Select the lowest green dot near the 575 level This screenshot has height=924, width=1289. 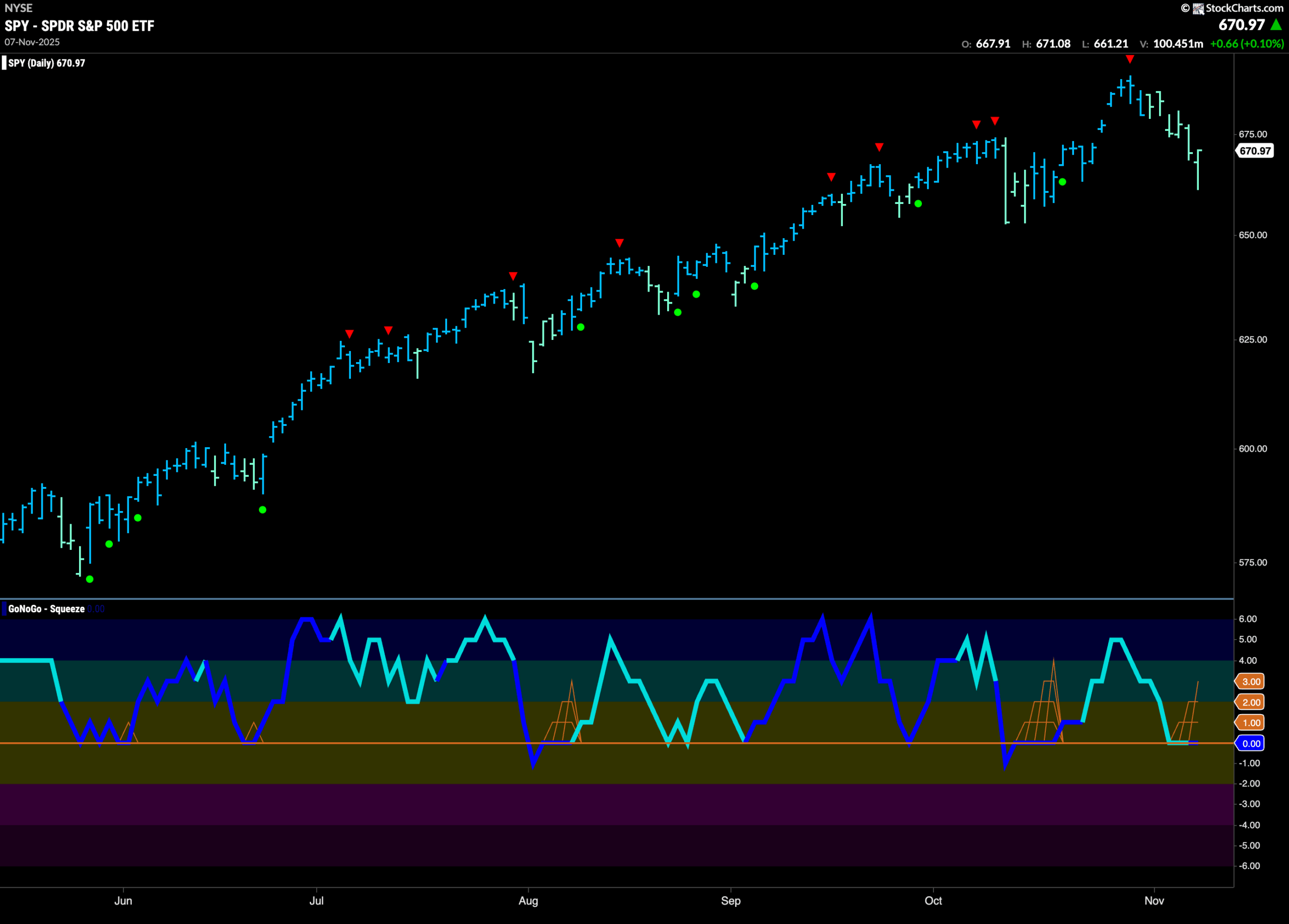click(x=90, y=579)
